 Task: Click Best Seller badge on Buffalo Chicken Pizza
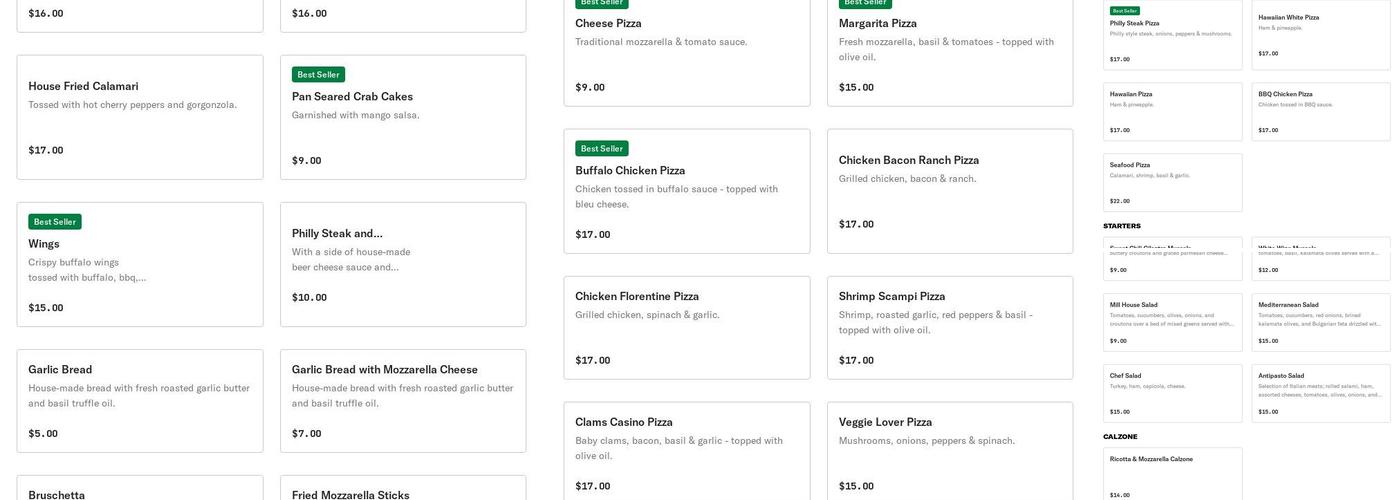[601, 149]
